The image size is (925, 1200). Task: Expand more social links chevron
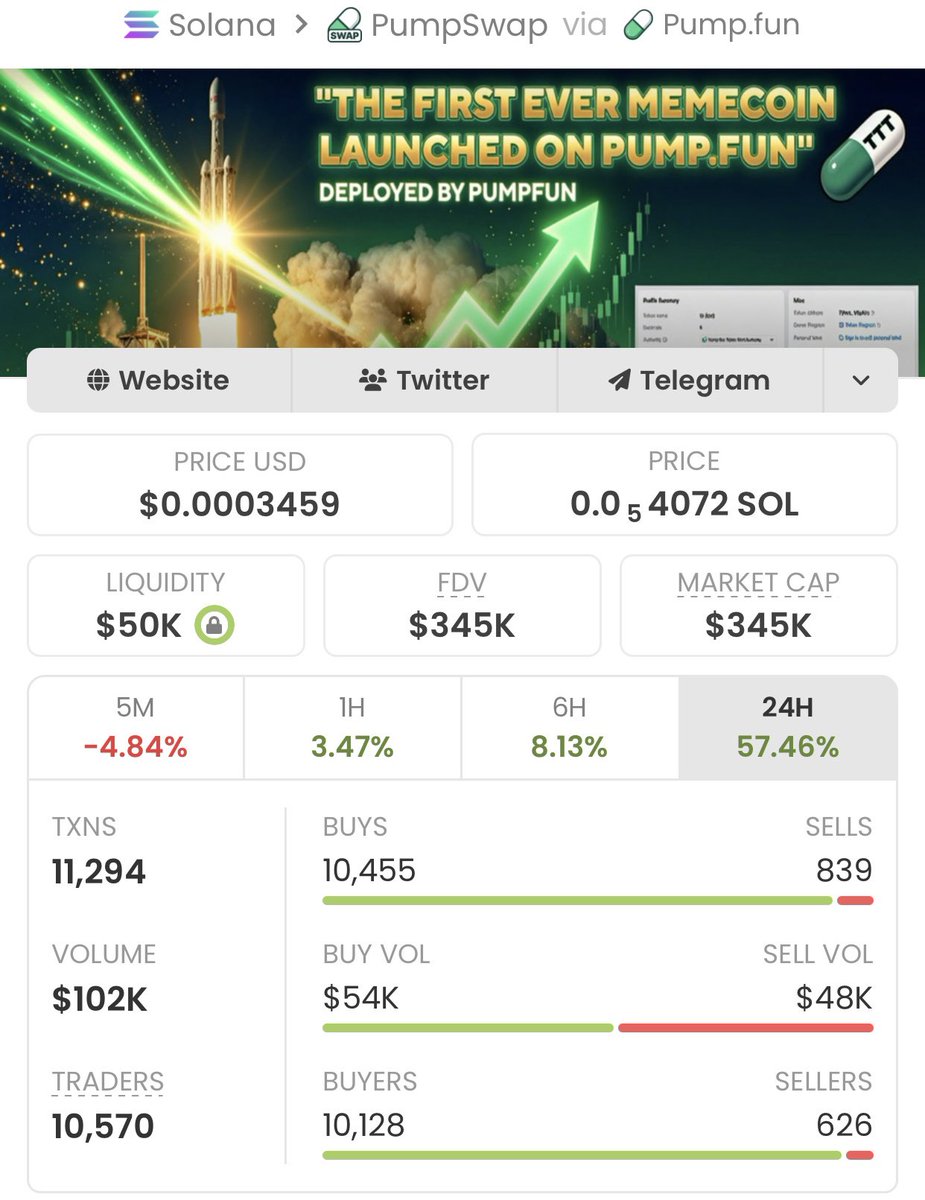click(x=861, y=380)
